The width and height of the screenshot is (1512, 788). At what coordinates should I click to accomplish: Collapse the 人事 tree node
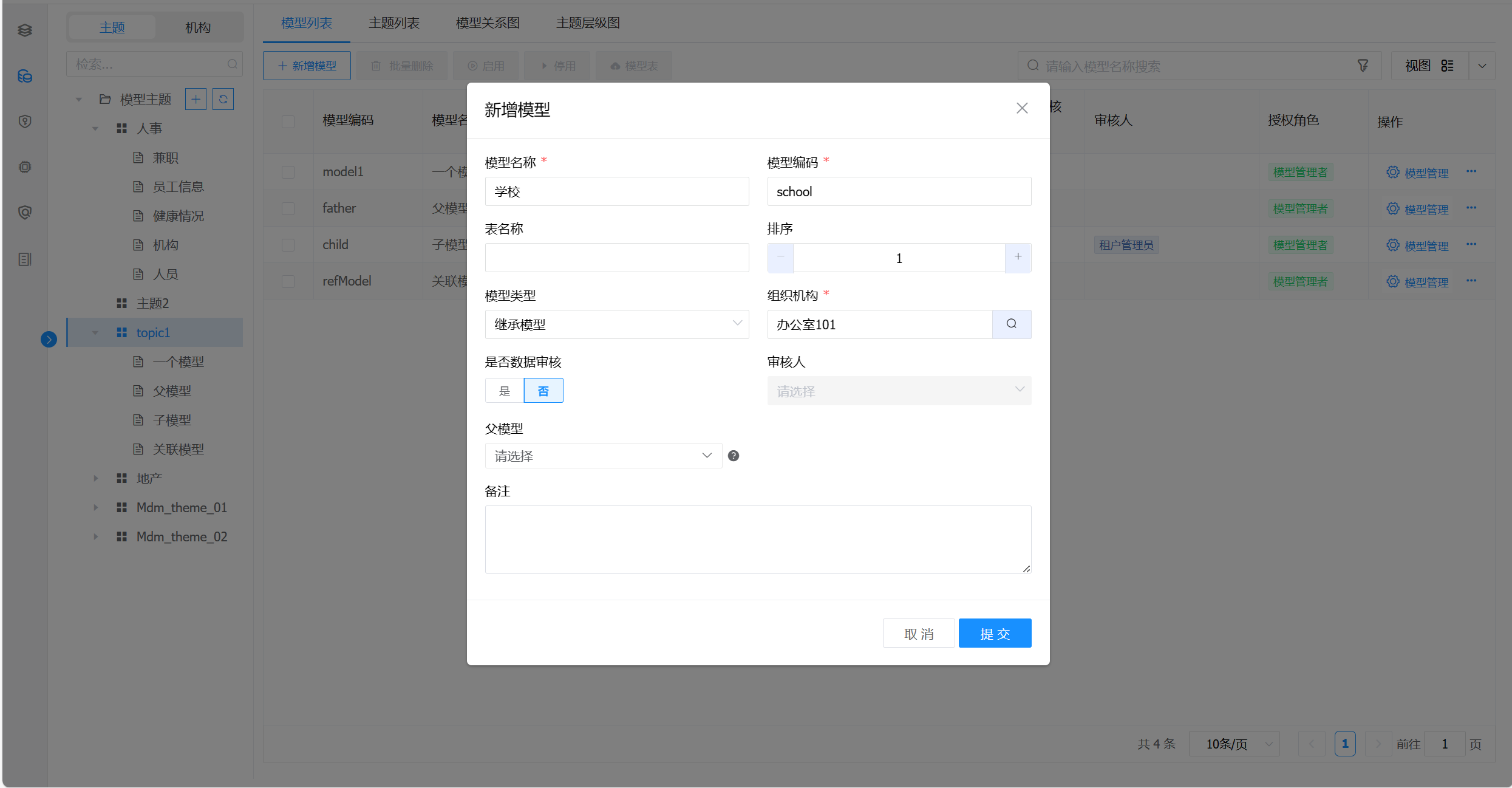(95, 128)
